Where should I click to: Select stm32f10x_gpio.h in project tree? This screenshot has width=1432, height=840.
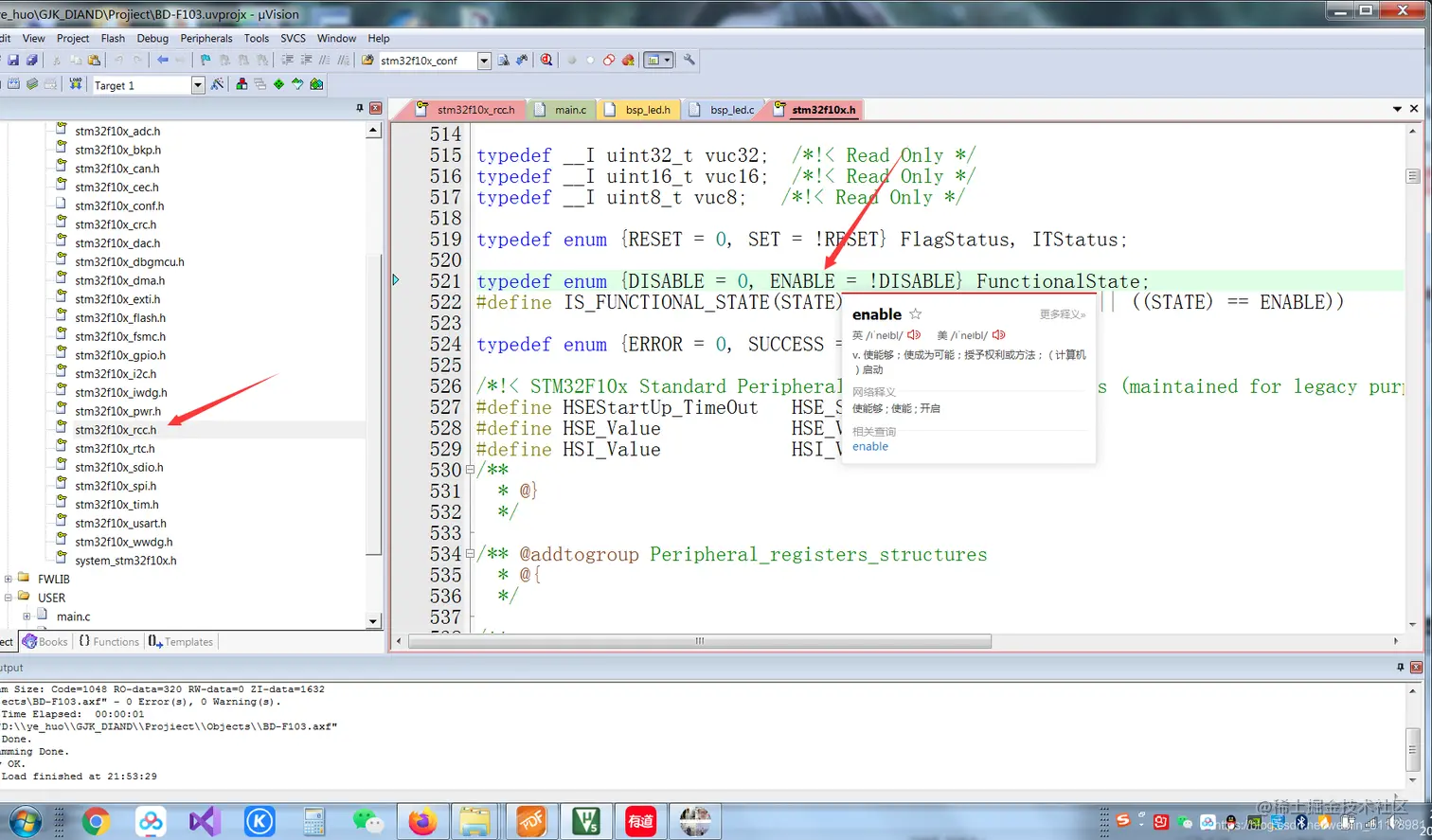(x=120, y=355)
